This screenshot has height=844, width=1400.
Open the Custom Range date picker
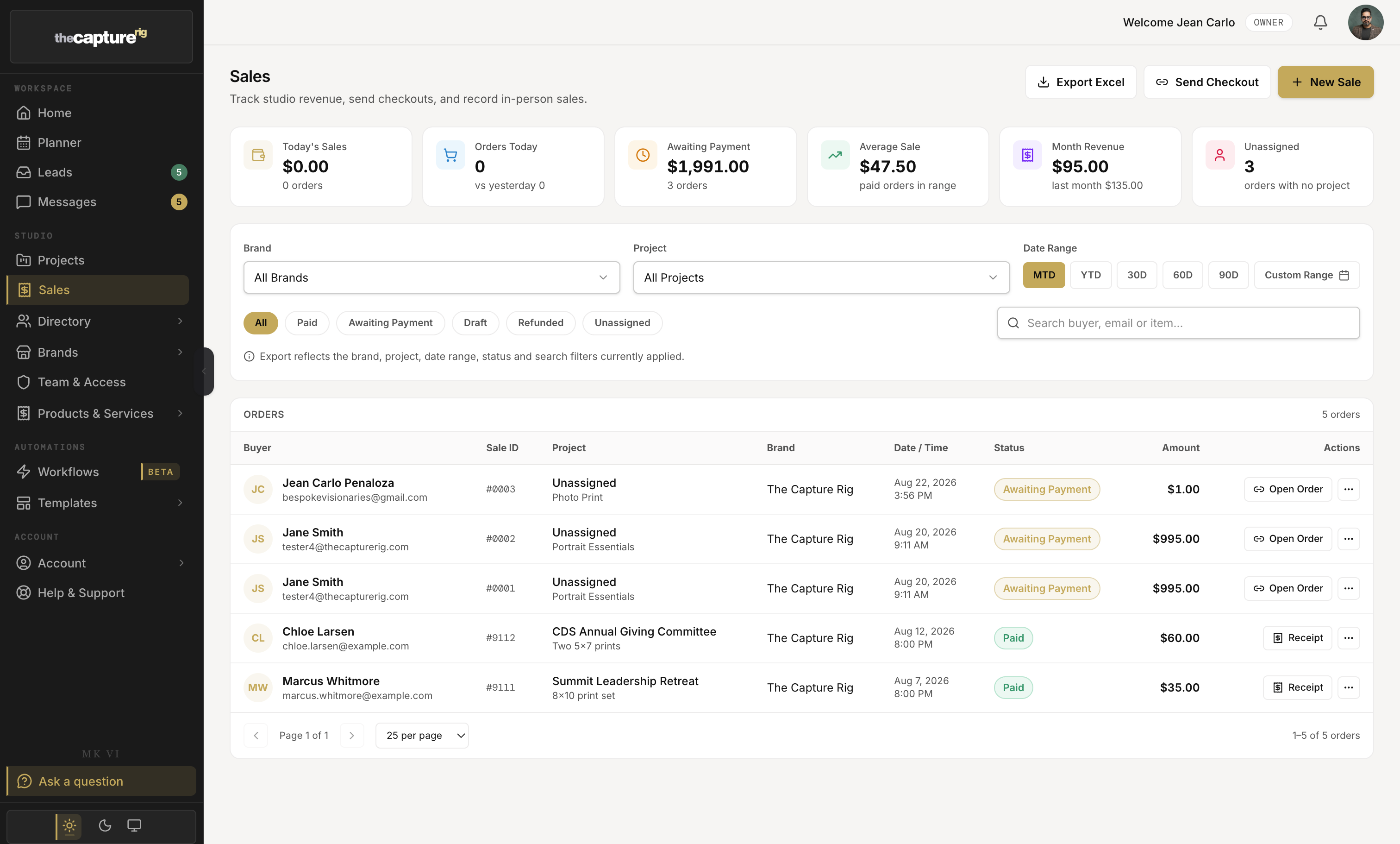point(1306,275)
